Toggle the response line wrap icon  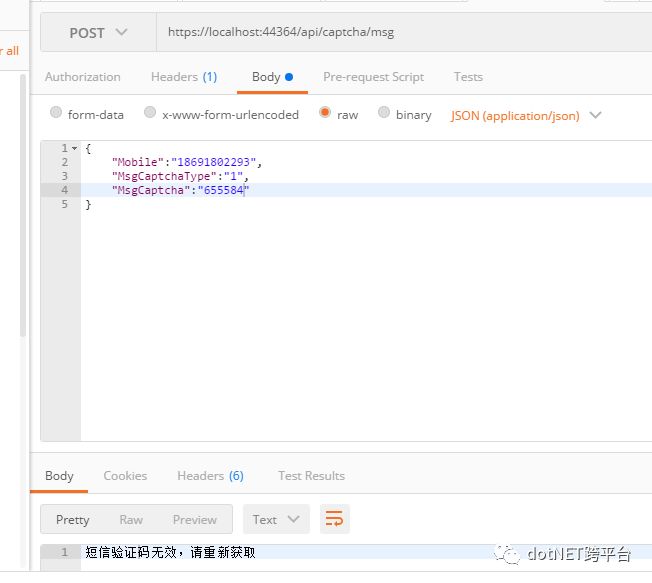[x=335, y=519]
